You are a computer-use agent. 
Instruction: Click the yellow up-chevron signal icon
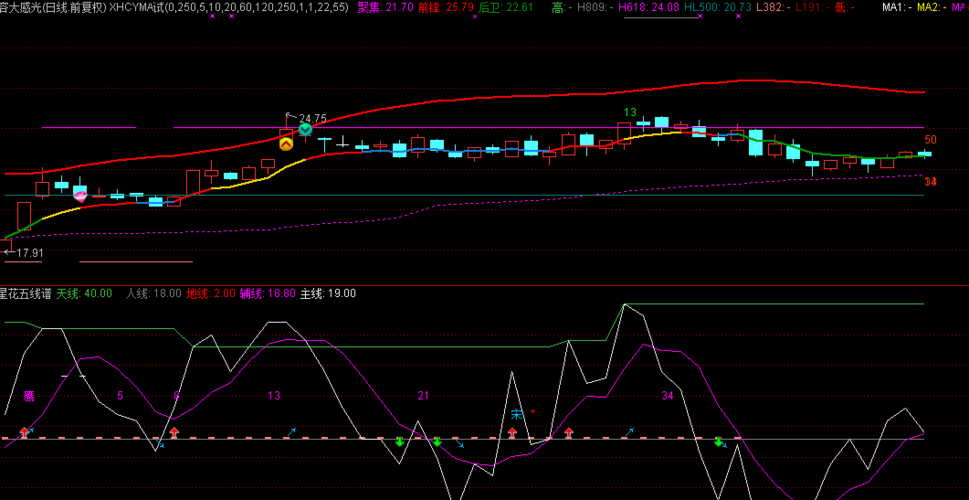(286, 145)
